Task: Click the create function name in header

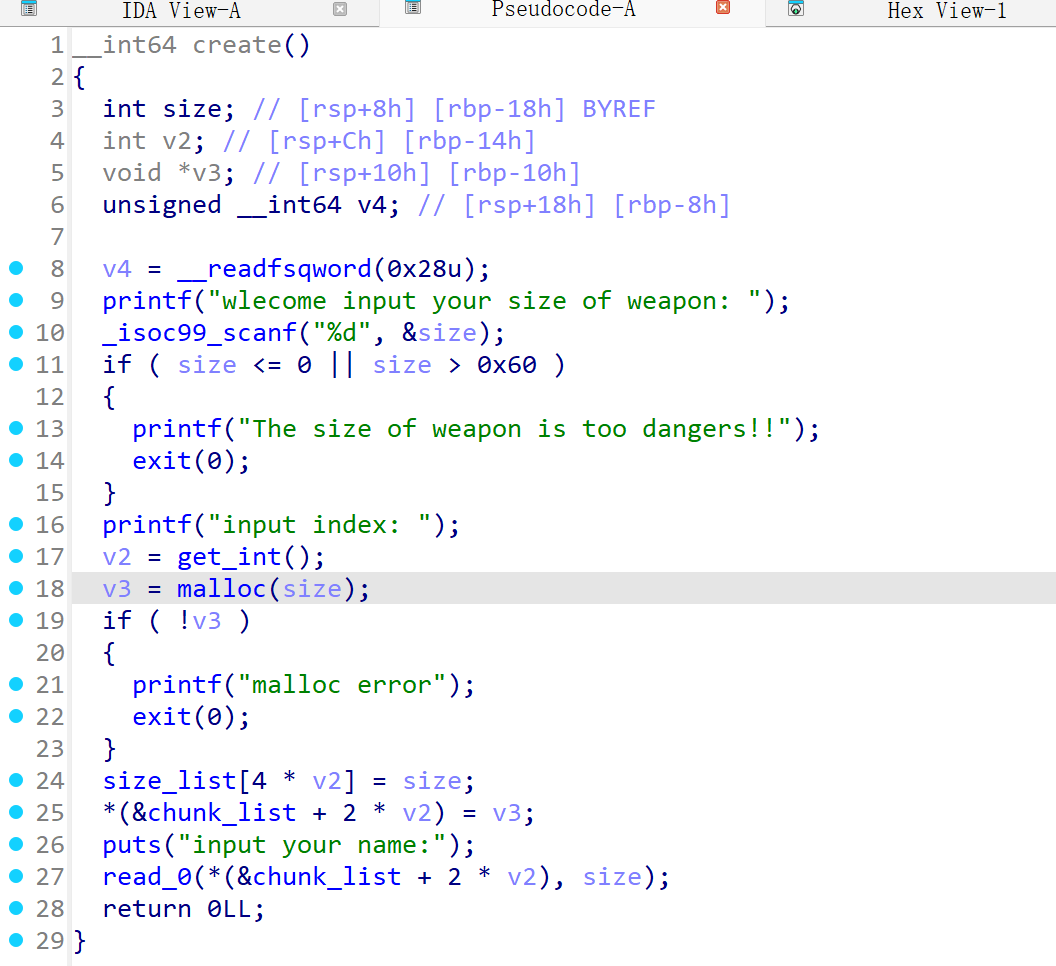Action: (238, 45)
